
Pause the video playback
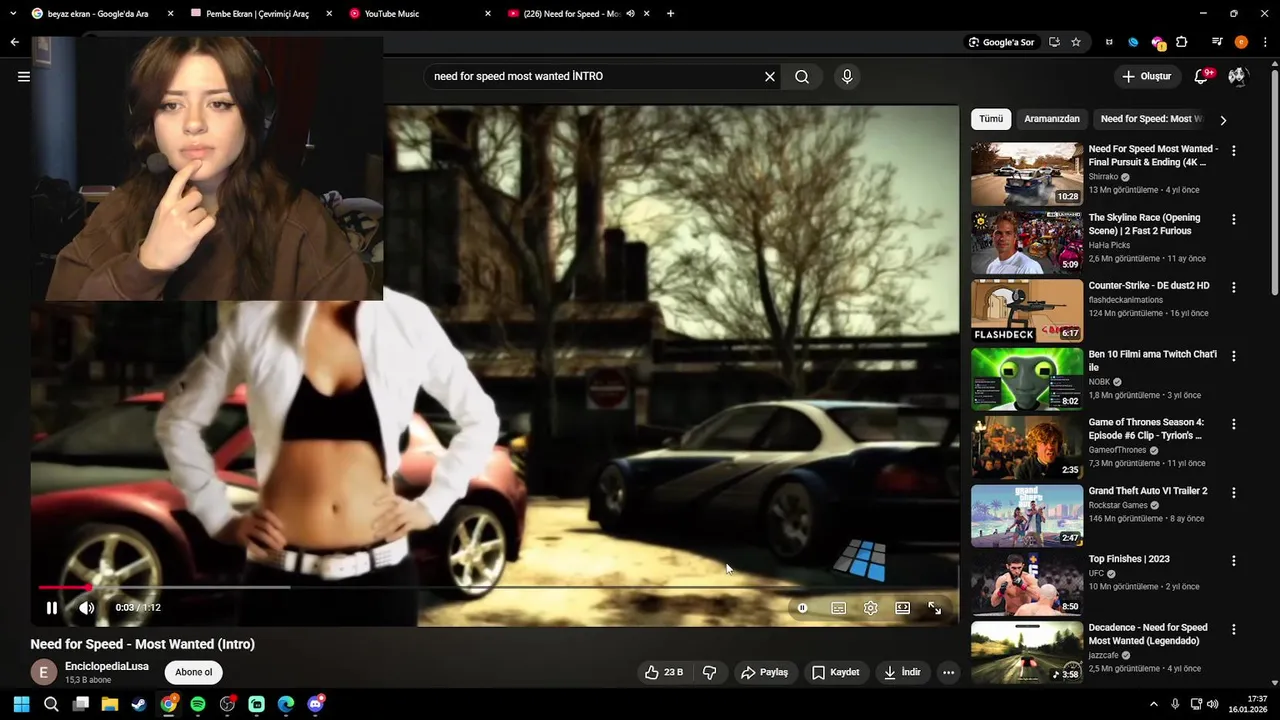[x=52, y=608]
